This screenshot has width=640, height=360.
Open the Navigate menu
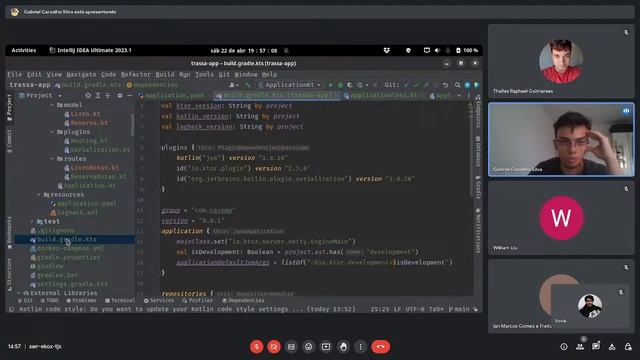click(81, 74)
